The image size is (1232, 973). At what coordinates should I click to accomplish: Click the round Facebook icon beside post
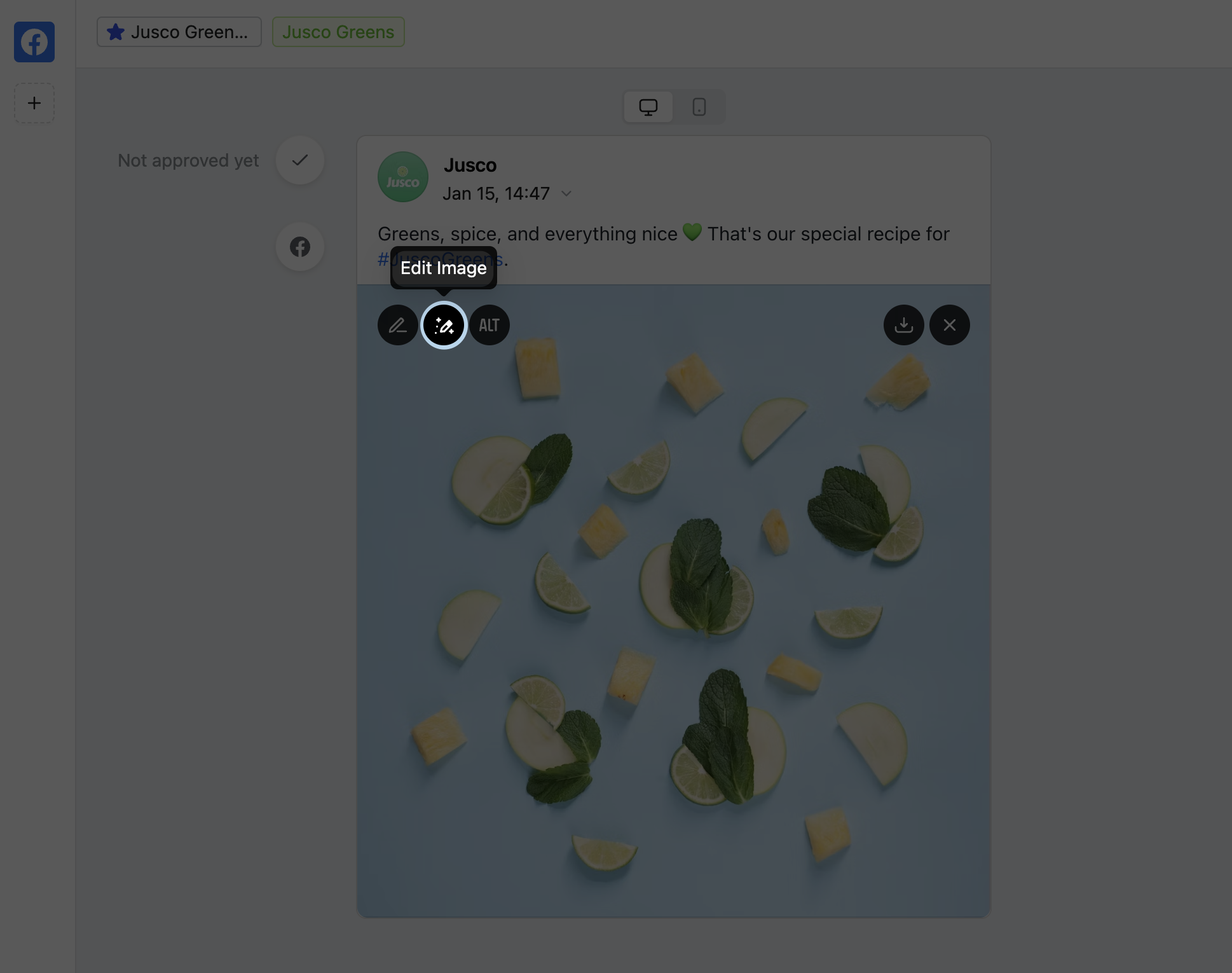300,247
